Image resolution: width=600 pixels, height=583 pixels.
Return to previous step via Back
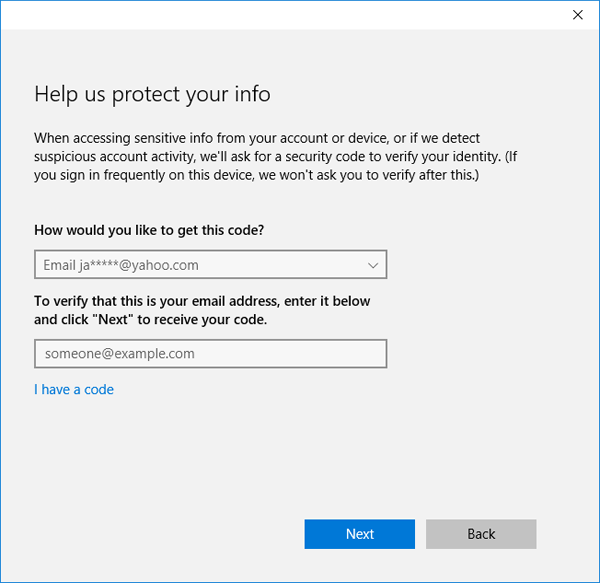(x=481, y=534)
